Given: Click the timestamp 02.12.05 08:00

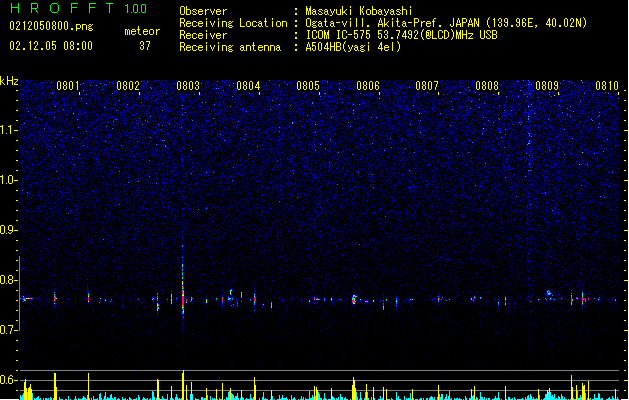Looking at the screenshot, I should coord(51,46).
